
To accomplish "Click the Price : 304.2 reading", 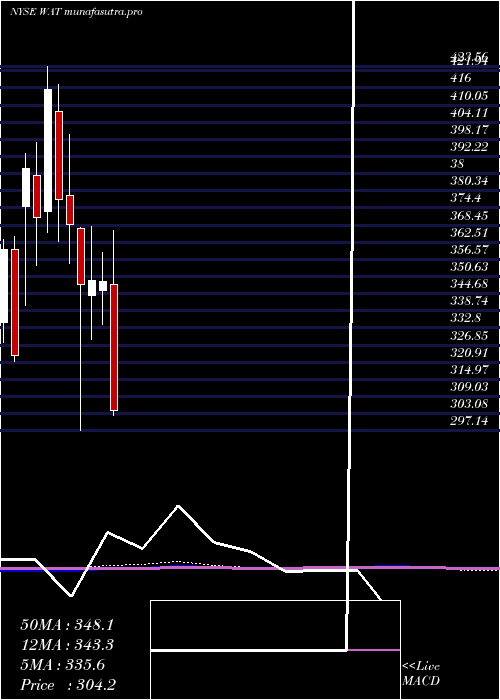I will coord(68,685).
